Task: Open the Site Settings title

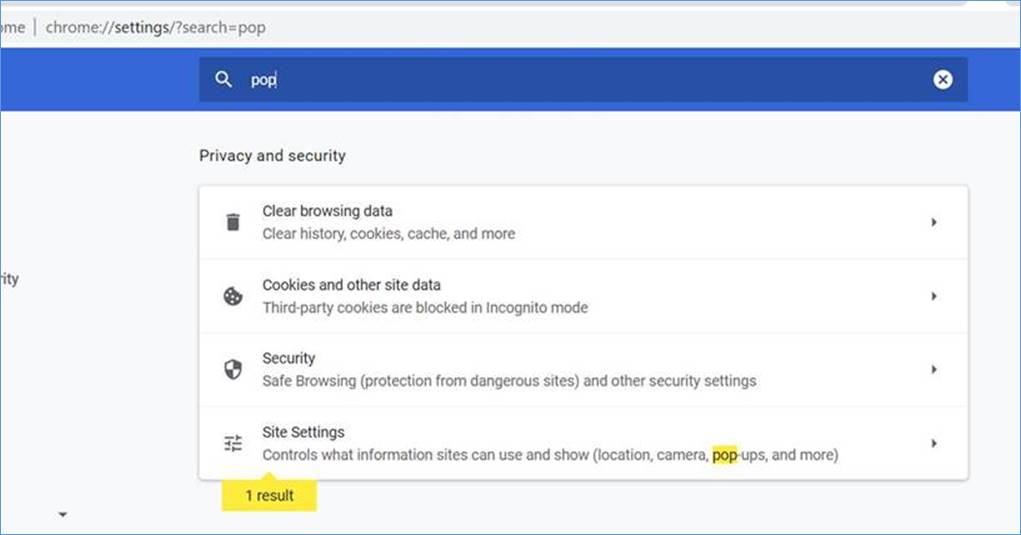Action: coord(303,432)
